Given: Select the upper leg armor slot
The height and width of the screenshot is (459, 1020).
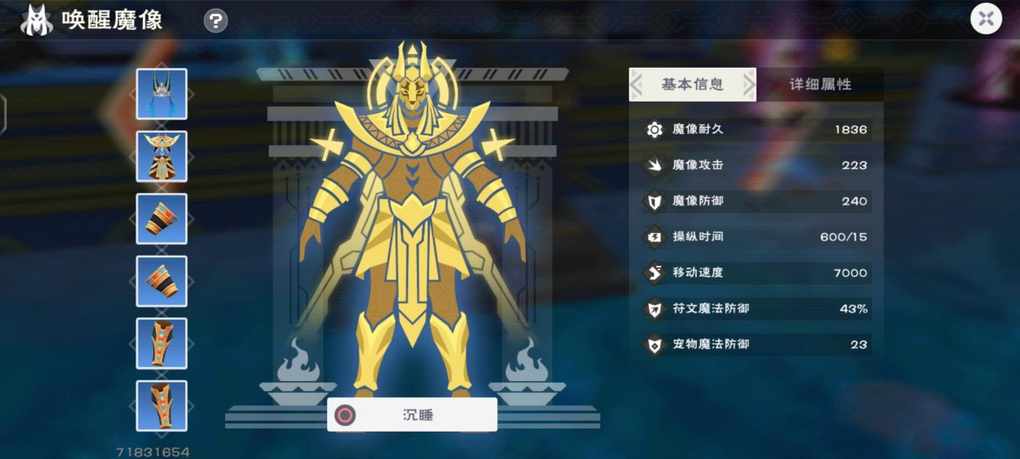Looking at the screenshot, I should coord(161,343).
